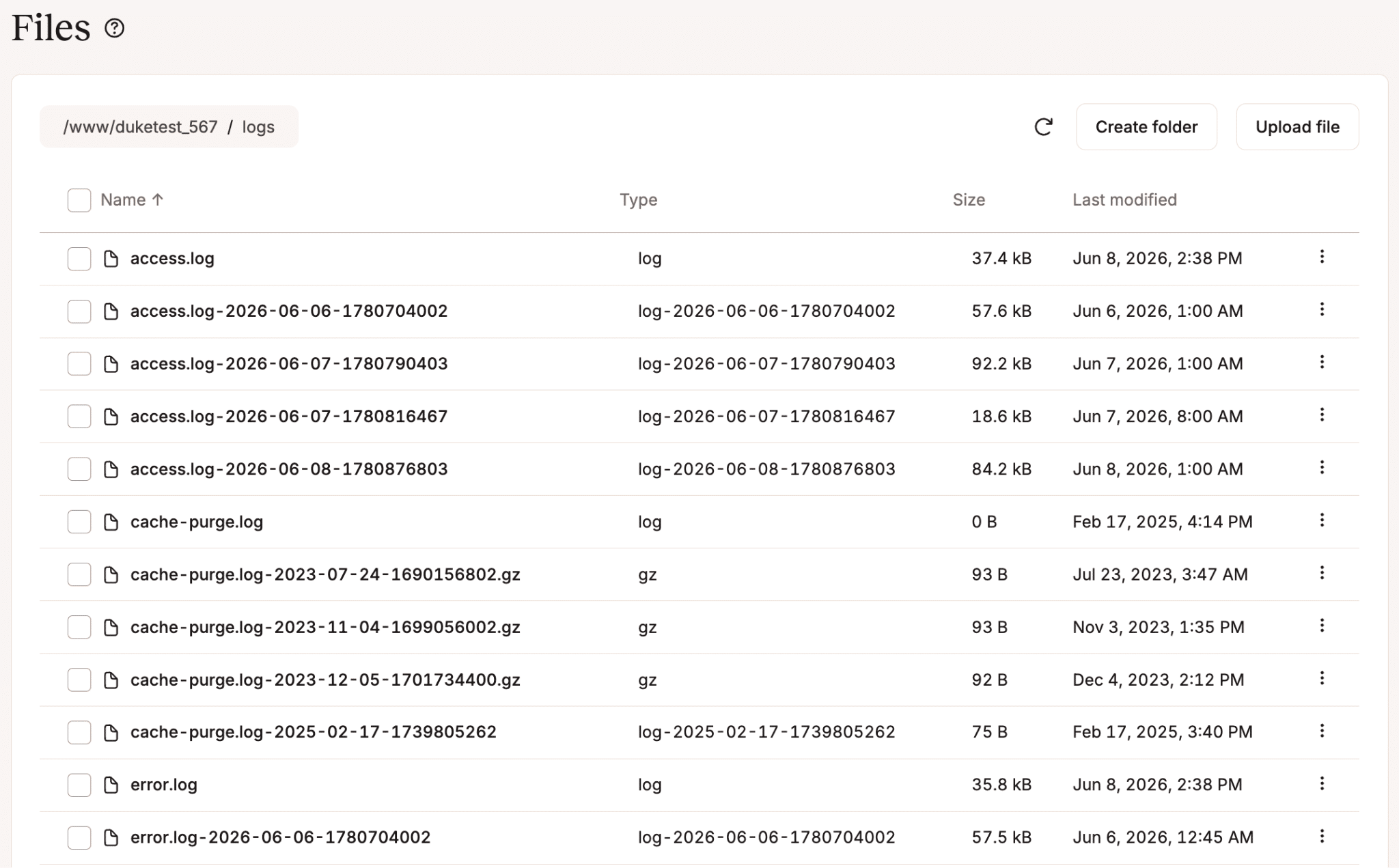Toggle the select-all checkbox in header
Image resolution: width=1399 pixels, height=868 pixels.
79,200
